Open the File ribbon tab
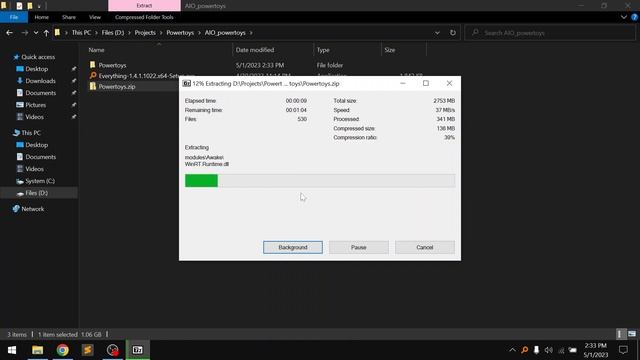Image resolution: width=640 pixels, height=360 pixels. (14, 17)
